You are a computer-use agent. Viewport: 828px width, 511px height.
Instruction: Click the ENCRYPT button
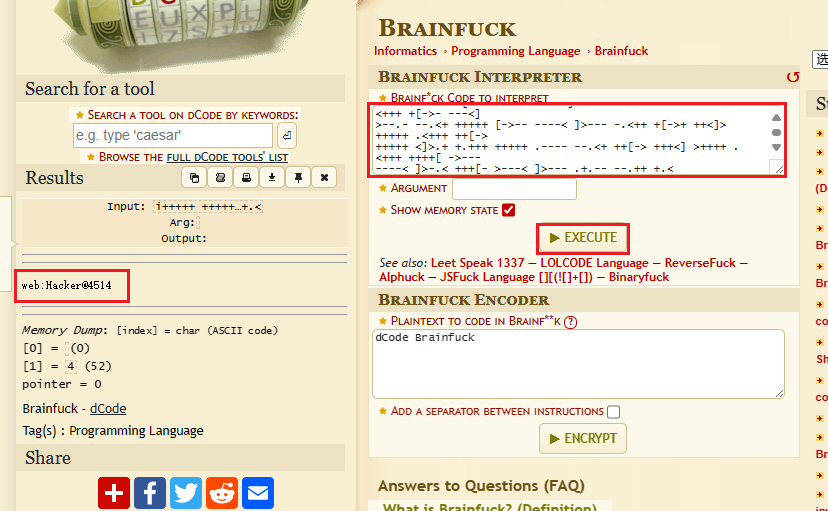tap(583, 439)
